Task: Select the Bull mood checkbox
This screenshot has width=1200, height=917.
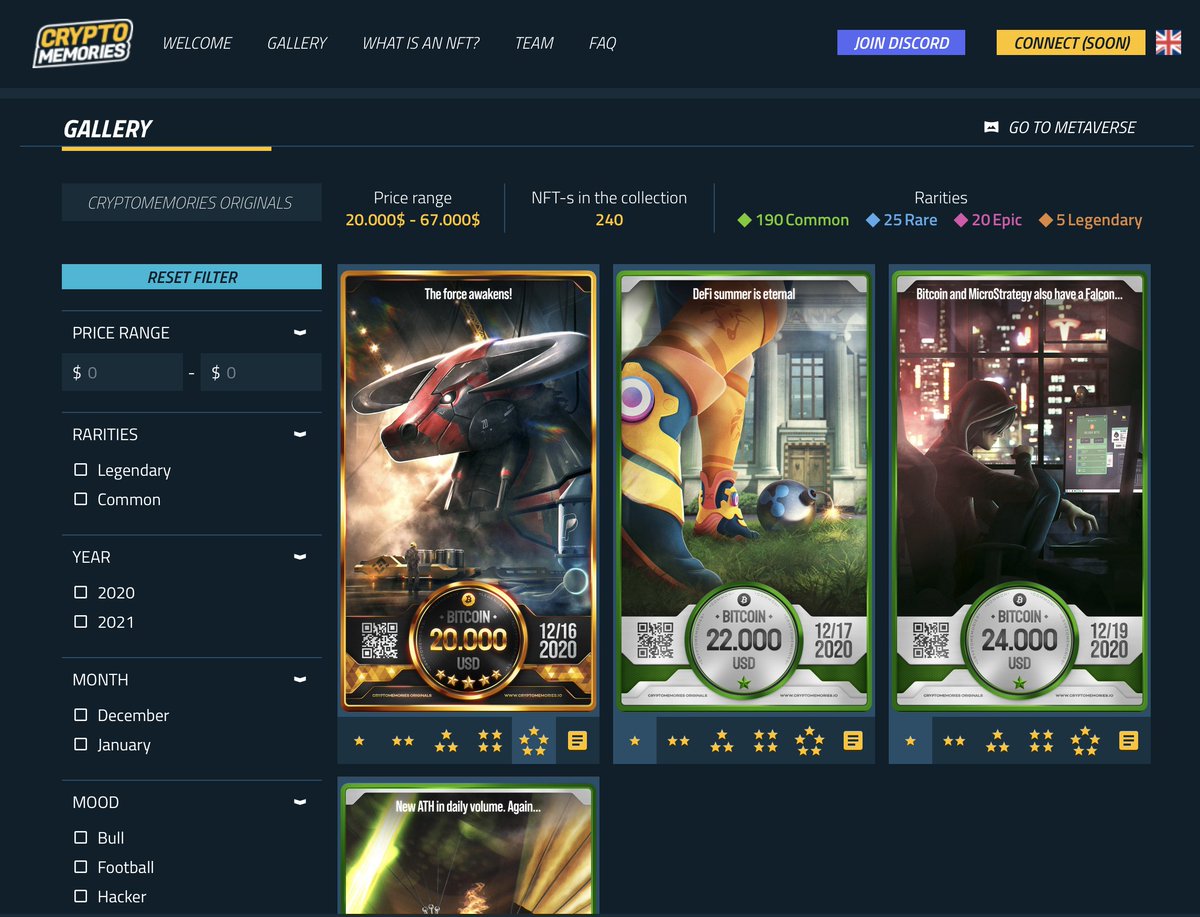Action: click(81, 837)
